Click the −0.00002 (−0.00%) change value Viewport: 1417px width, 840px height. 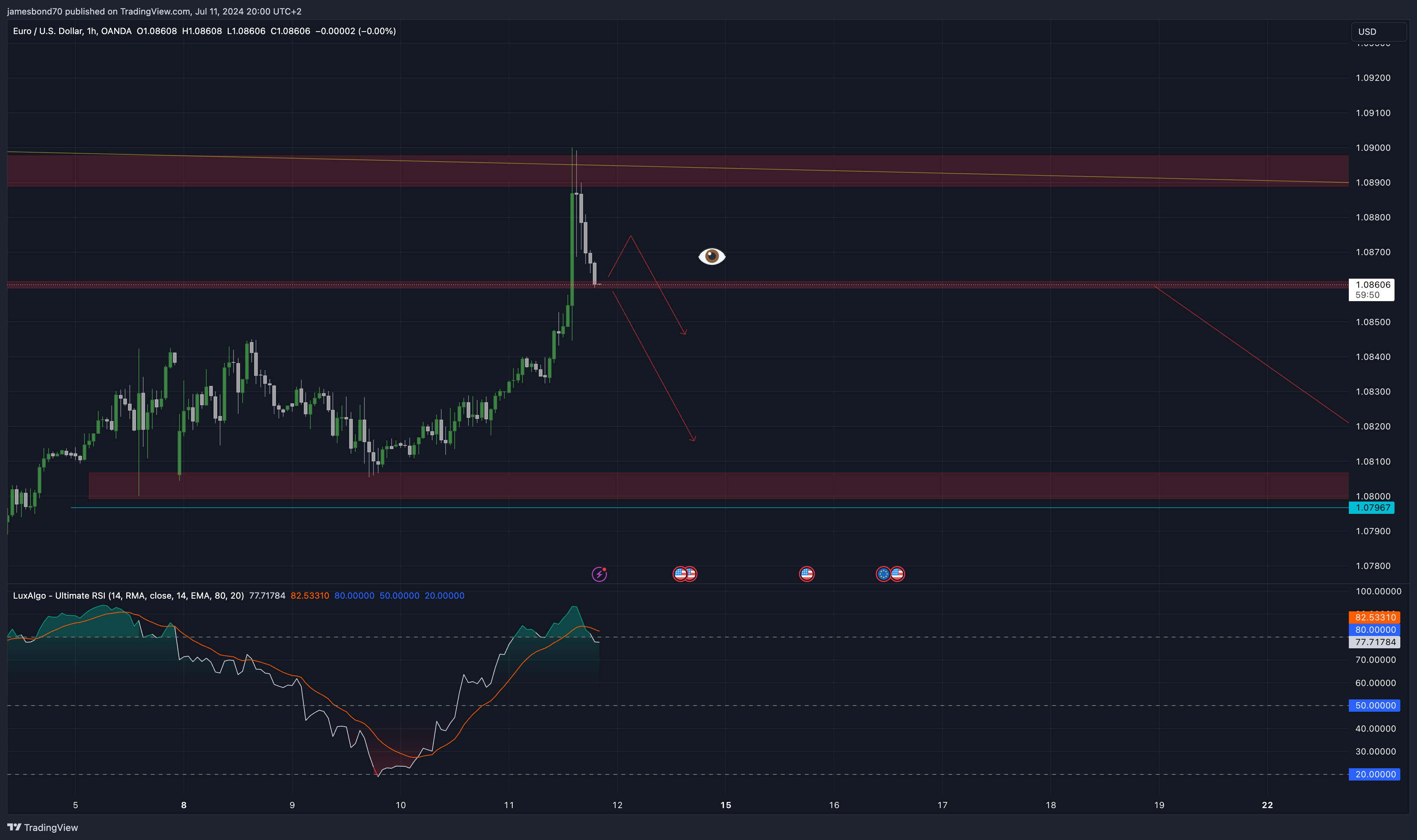[x=356, y=31]
